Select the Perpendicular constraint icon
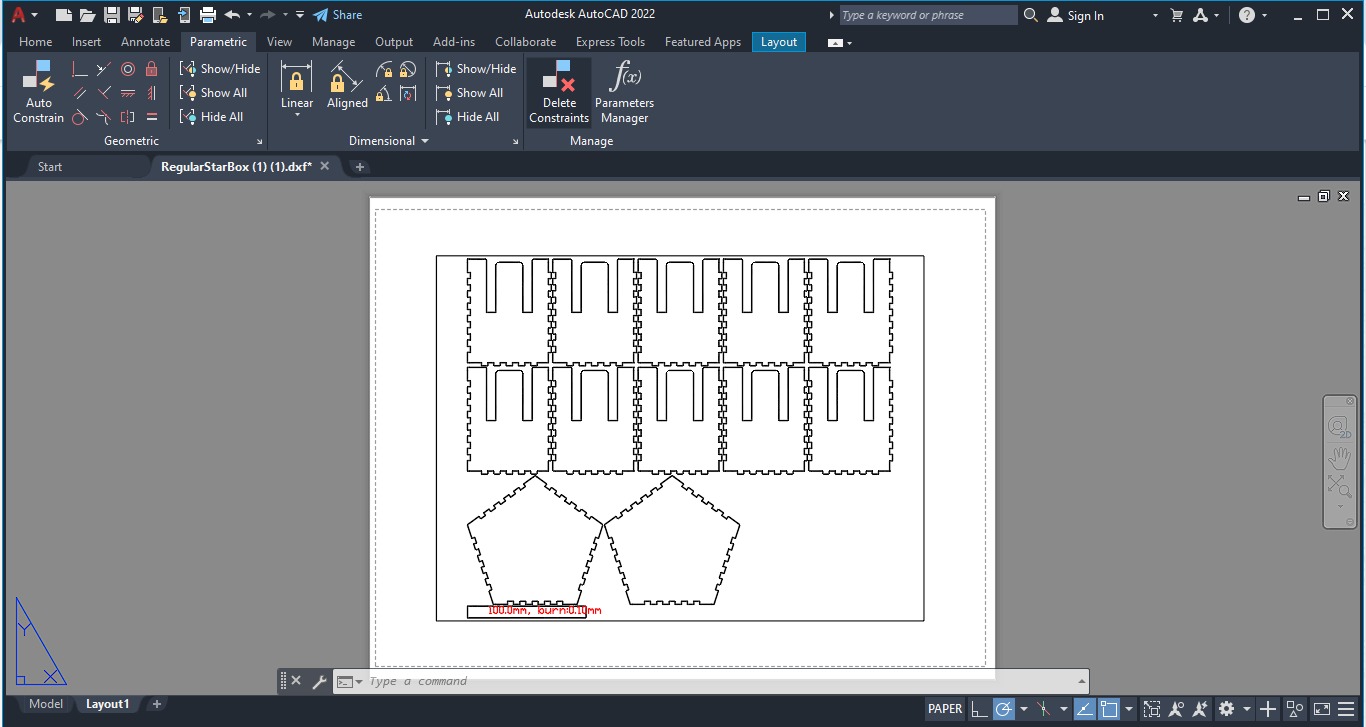 104,93
